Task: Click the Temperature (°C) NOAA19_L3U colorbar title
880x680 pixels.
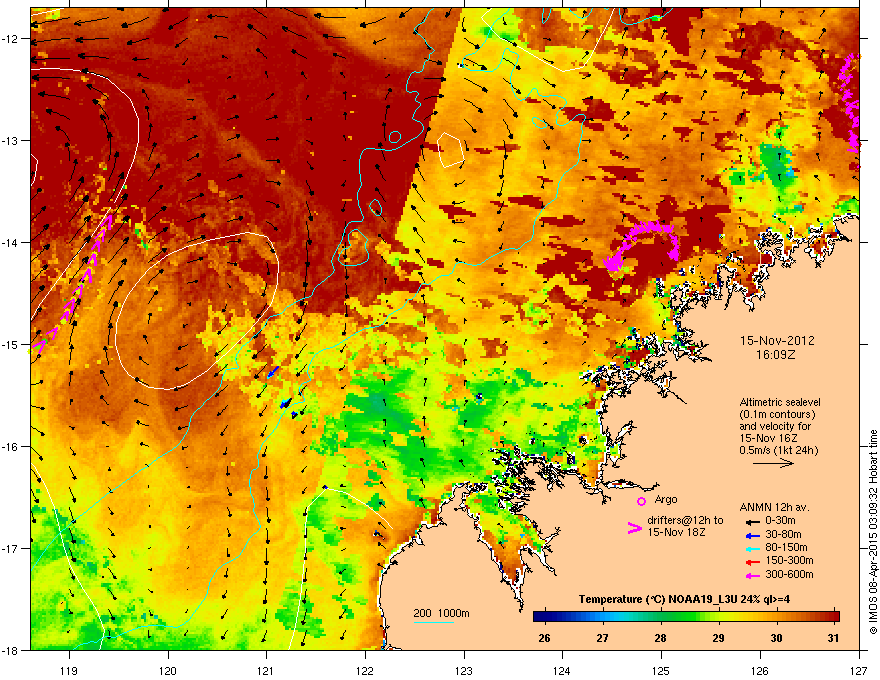Action: [684, 599]
